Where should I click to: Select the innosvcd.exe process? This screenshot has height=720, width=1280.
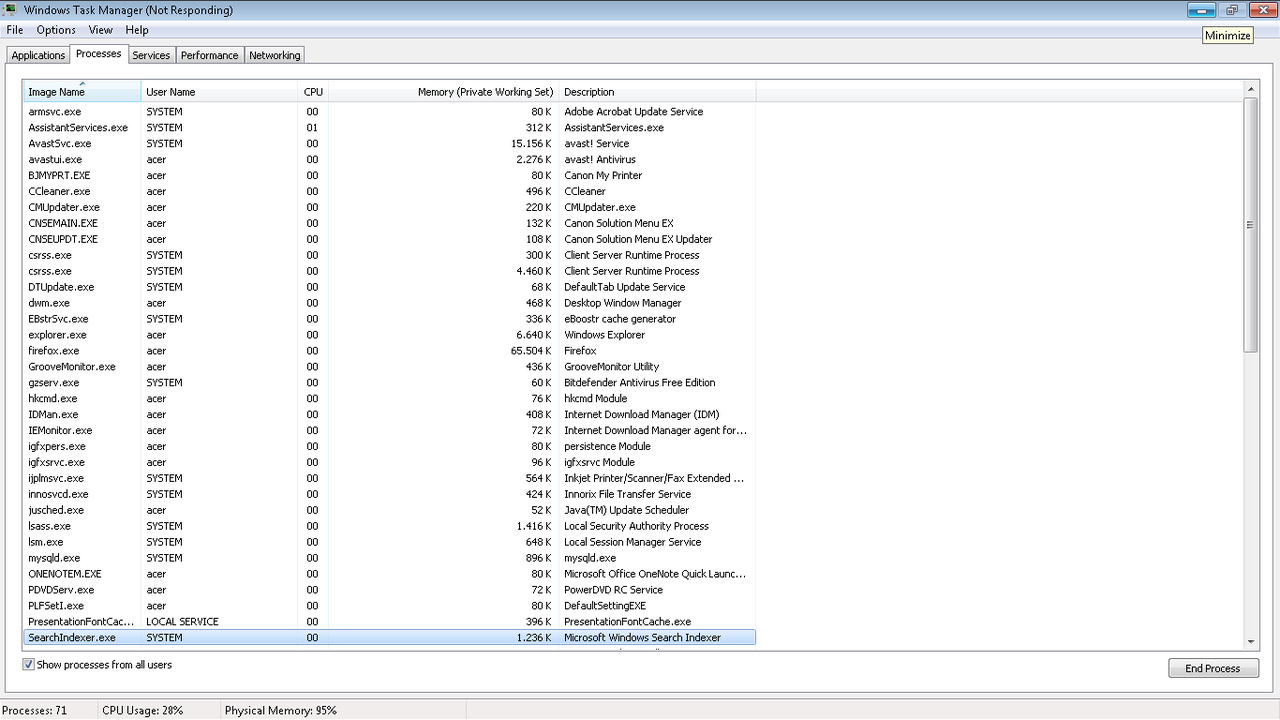coord(390,494)
